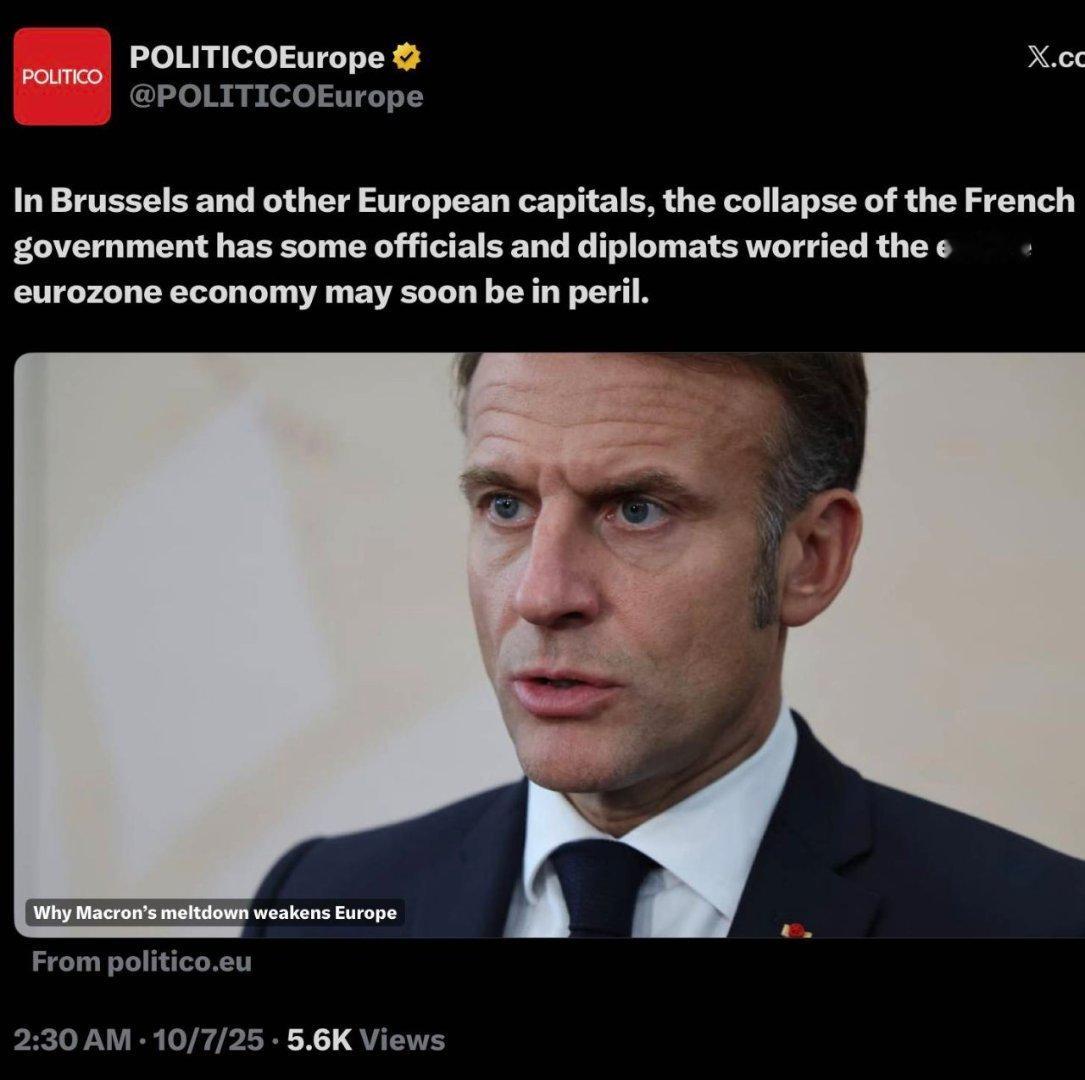The height and width of the screenshot is (1080, 1085).
Task: Tap the dark necktie in the photo
Action: coord(599,889)
